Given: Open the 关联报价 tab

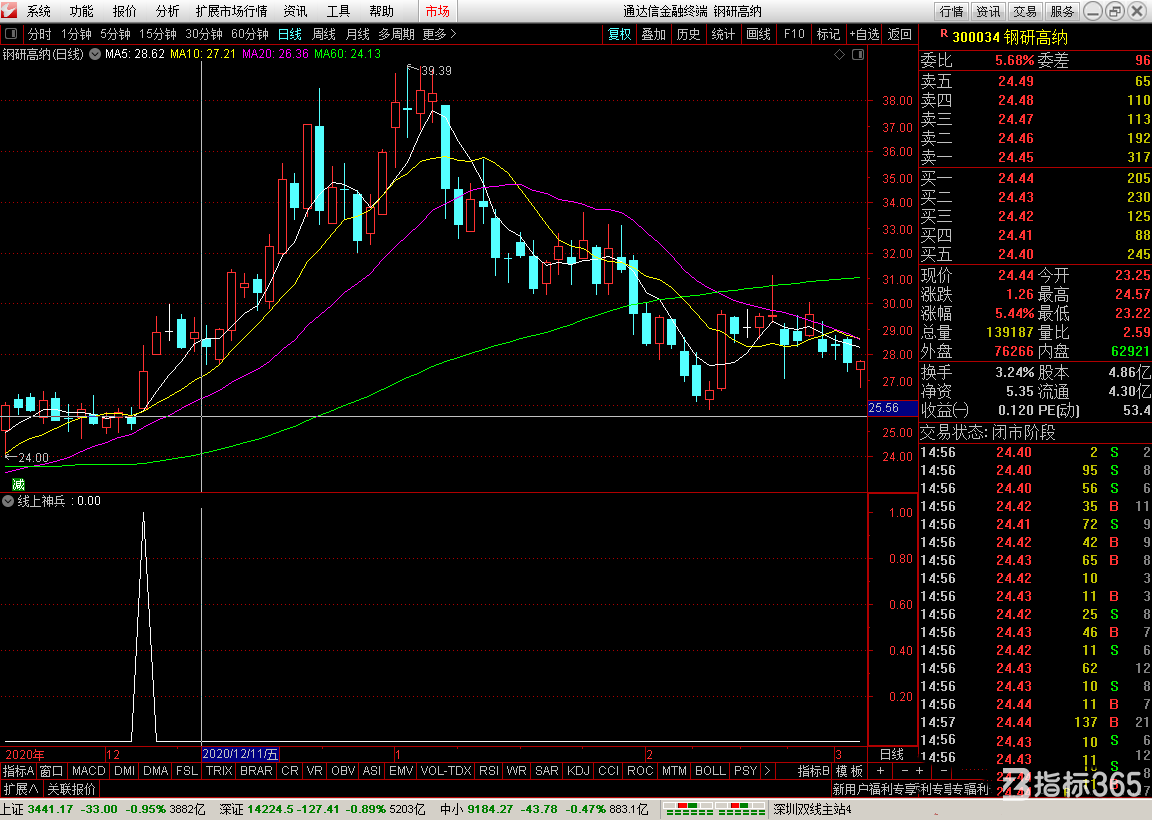Looking at the screenshot, I should coord(72,789).
